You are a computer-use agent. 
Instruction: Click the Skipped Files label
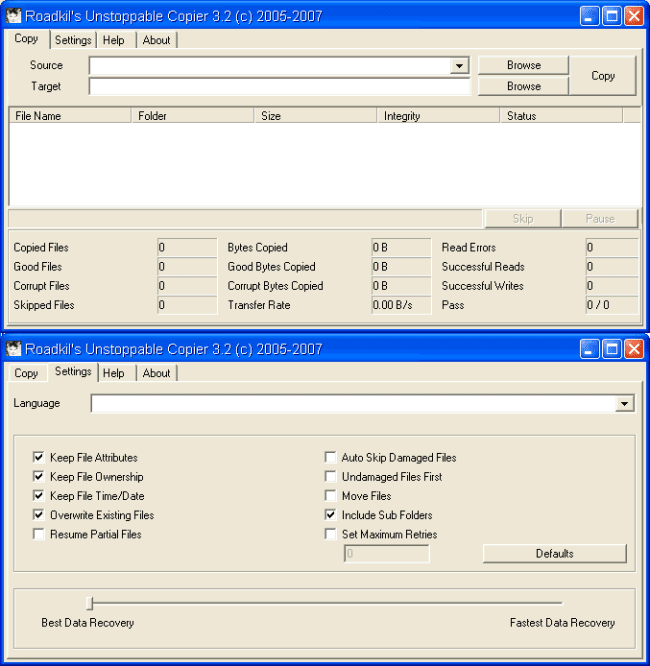click(x=44, y=305)
